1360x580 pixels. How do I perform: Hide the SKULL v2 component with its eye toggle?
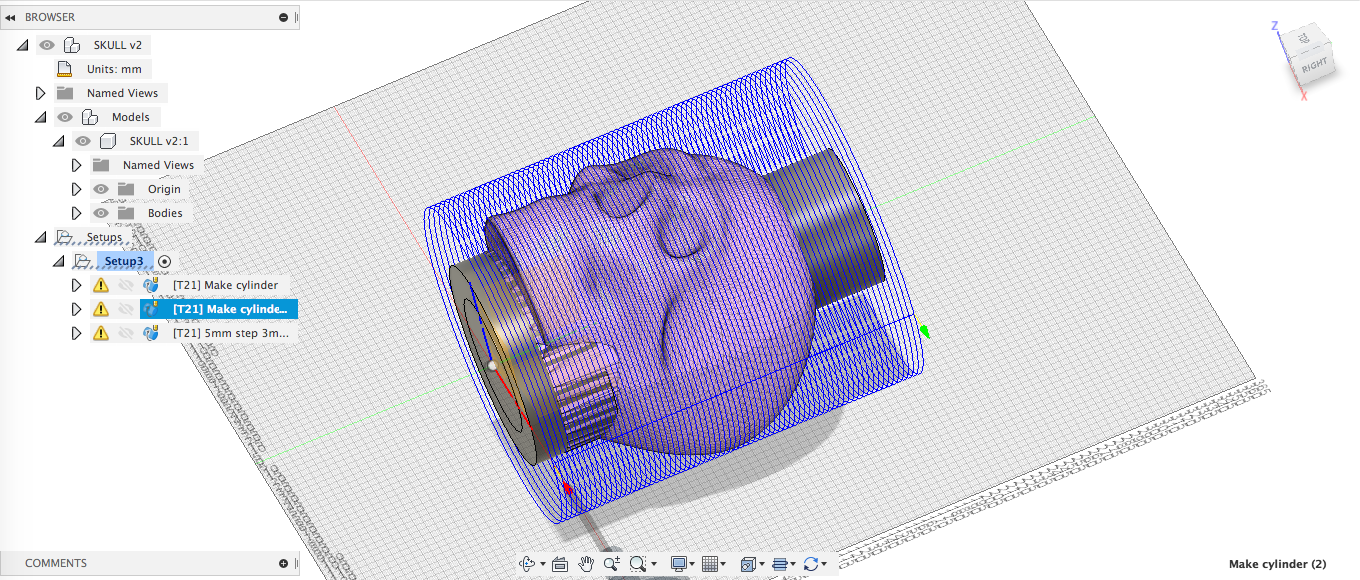pyautogui.click(x=46, y=44)
